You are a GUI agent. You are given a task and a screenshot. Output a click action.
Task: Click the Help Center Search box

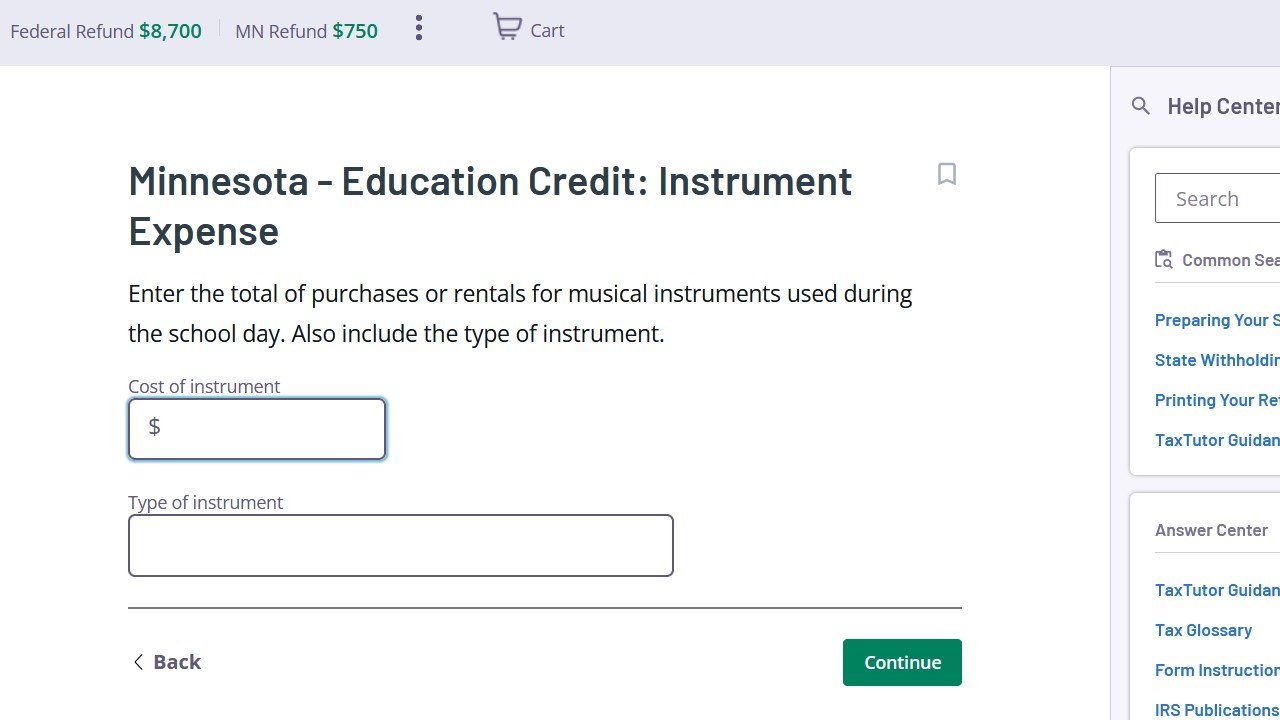1218,198
